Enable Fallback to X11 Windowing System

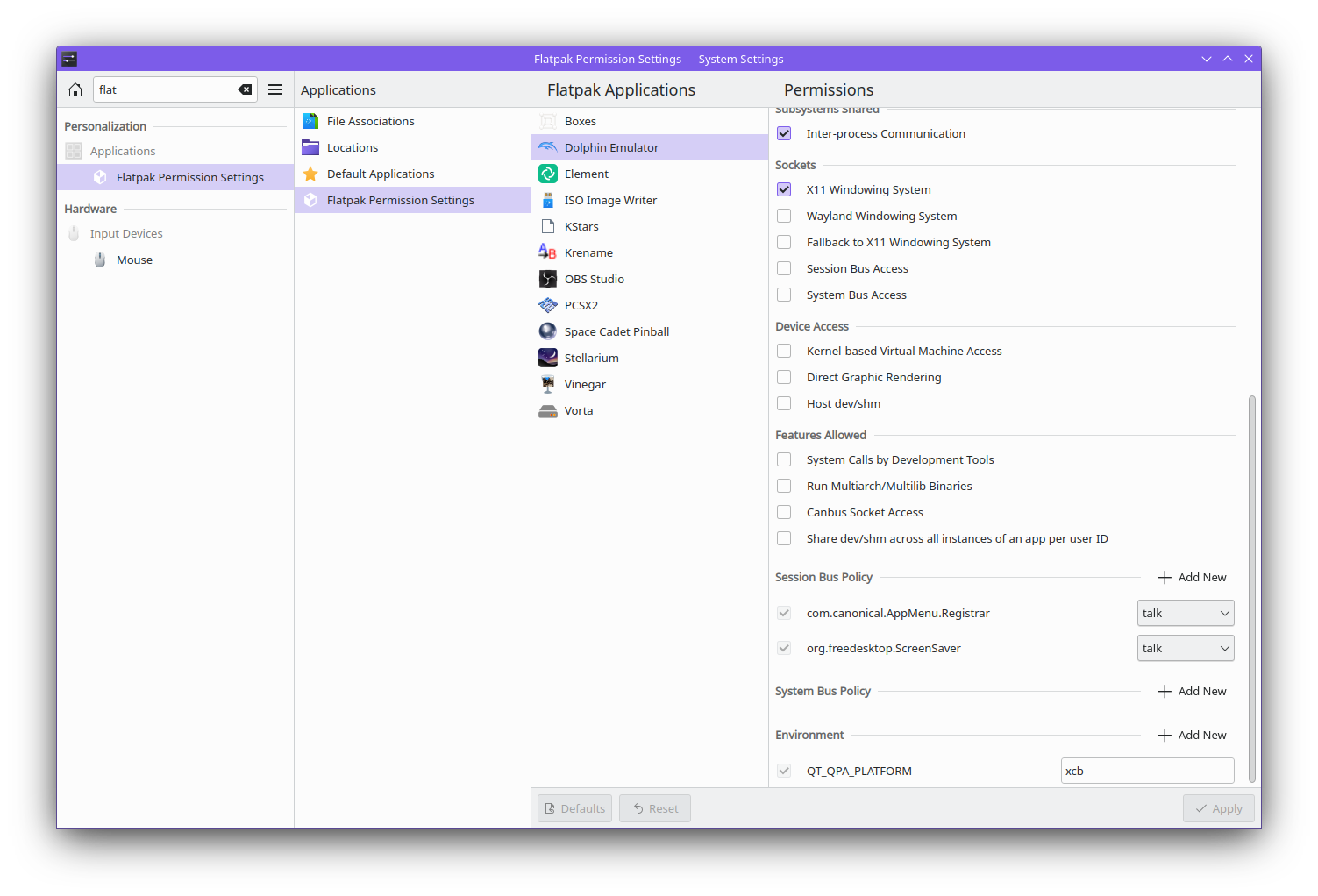click(784, 242)
